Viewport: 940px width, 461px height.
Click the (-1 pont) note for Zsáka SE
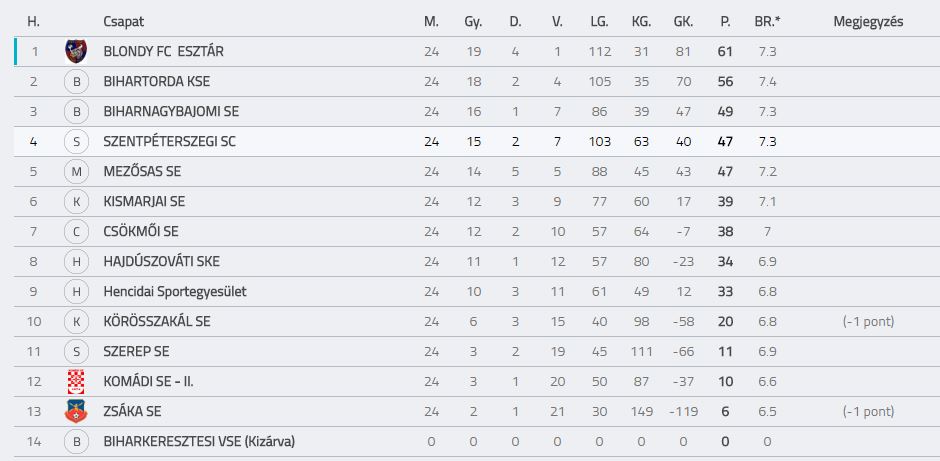tap(868, 412)
